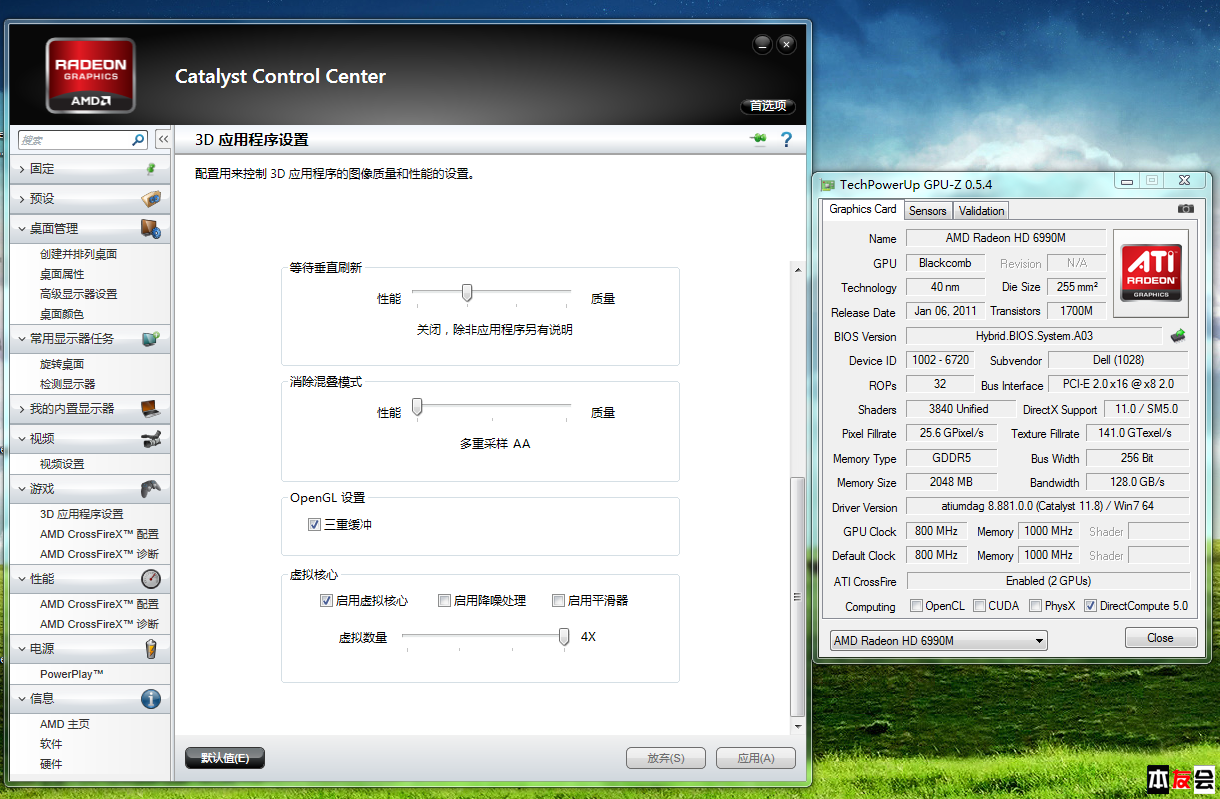Click the search magnifier icon in sidebar

click(x=138, y=140)
